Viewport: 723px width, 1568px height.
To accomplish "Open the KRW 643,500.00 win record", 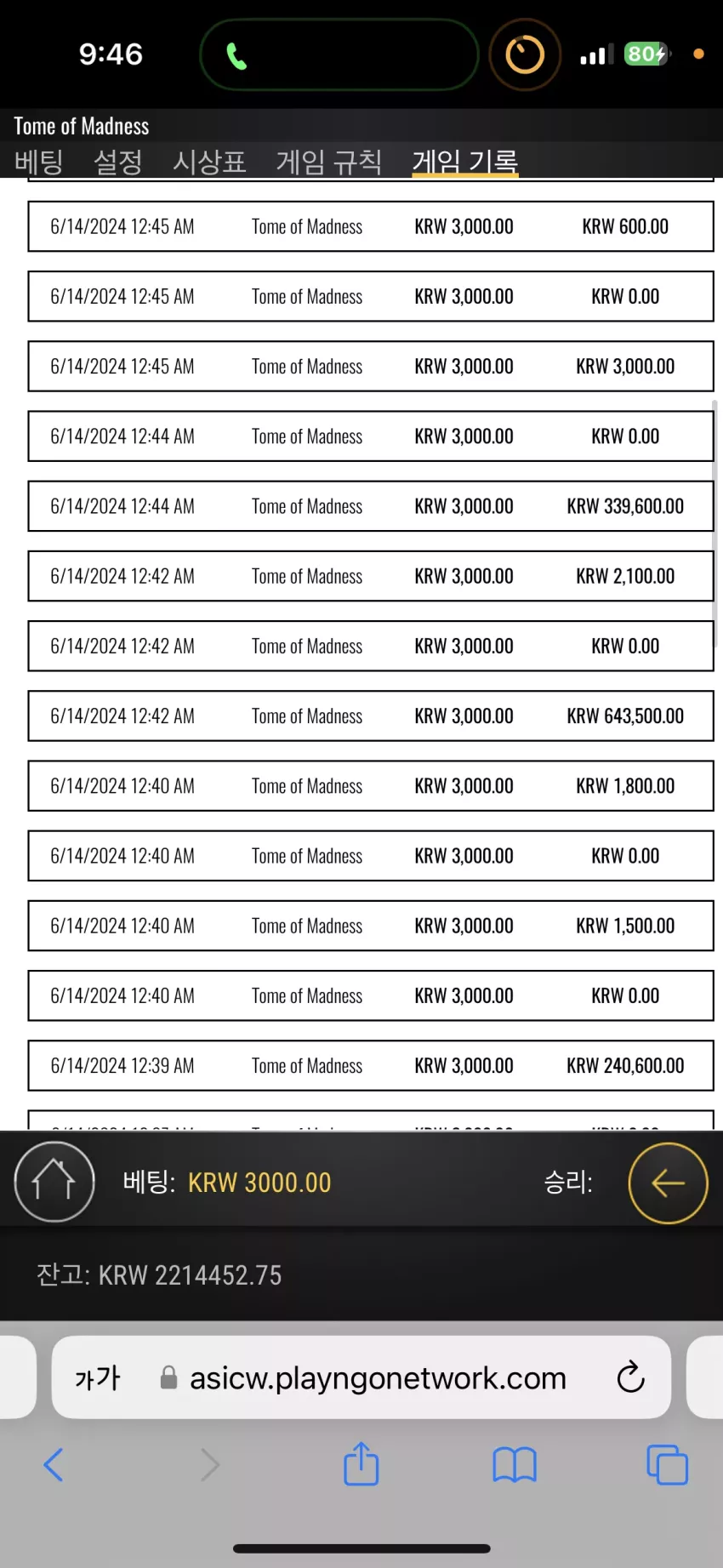I will click(371, 716).
